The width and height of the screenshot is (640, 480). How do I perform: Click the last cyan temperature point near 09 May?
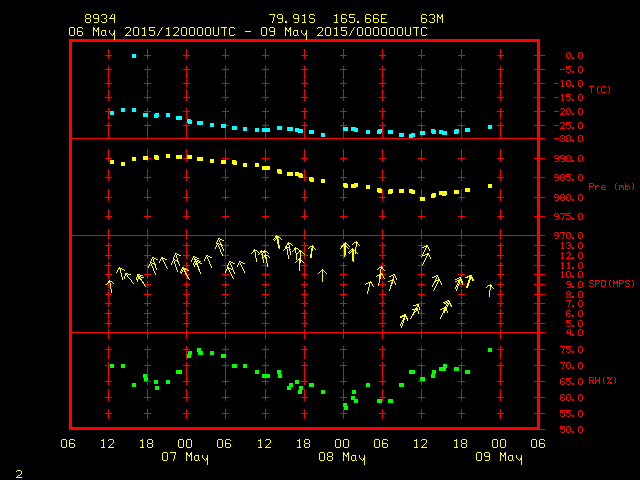[490, 127]
